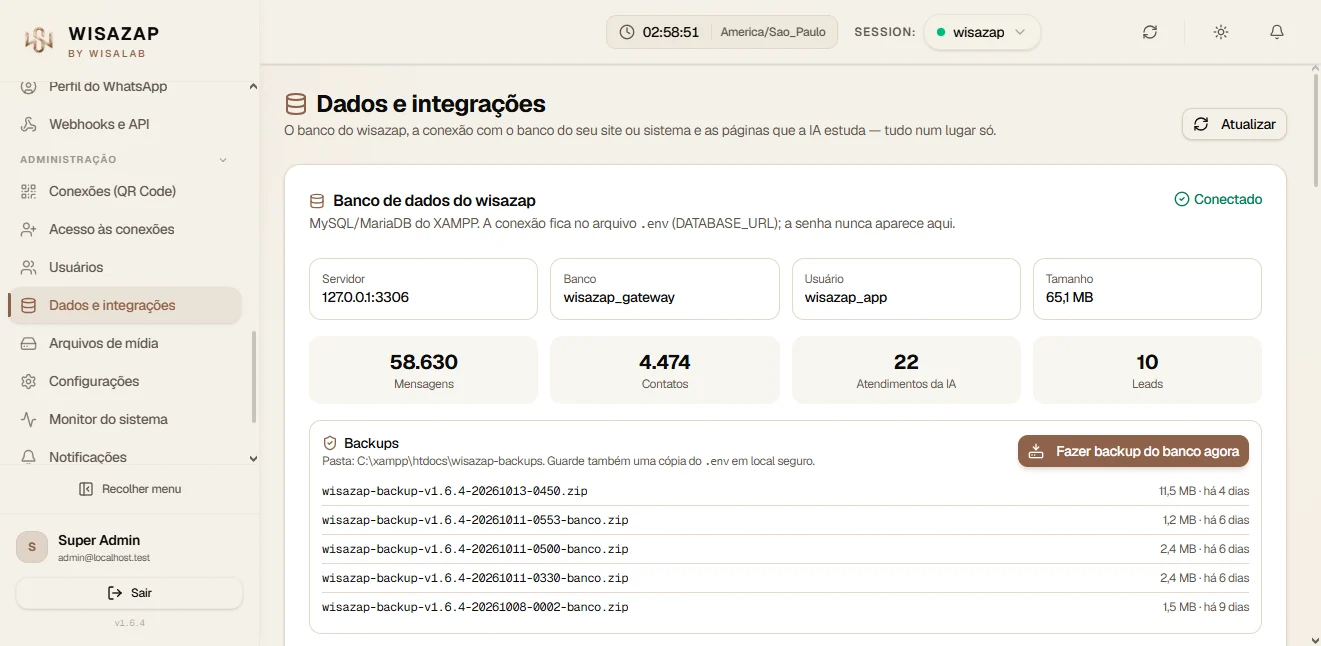Screen dimensions: 1321x646
Task: Click the refresh icon in top bar
Action: (1150, 32)
